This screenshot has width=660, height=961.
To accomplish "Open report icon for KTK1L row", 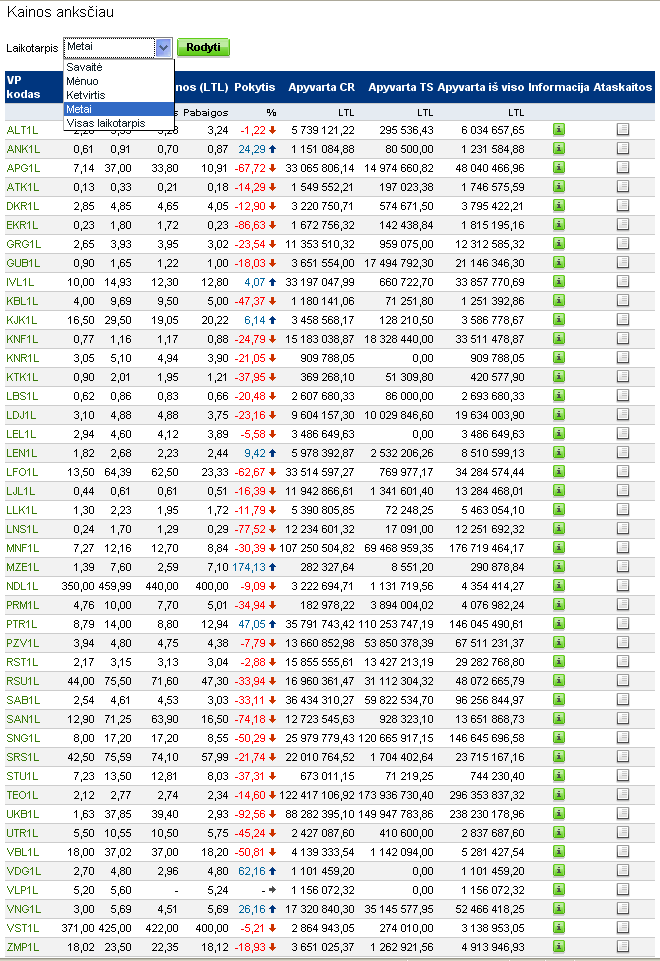I will [x=623, y=376].
